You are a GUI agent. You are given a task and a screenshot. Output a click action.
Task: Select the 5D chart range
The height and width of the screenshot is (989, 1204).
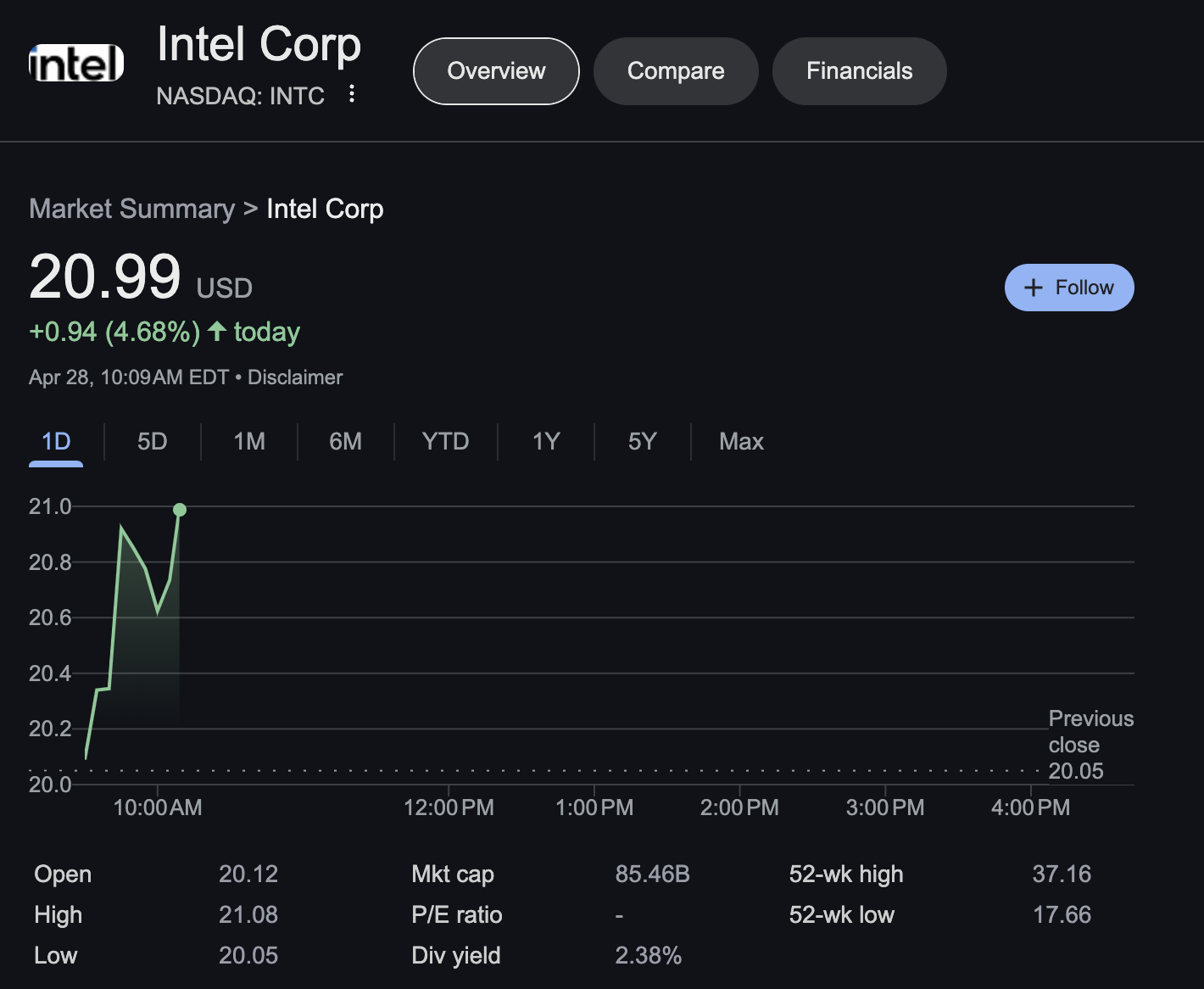153,441
